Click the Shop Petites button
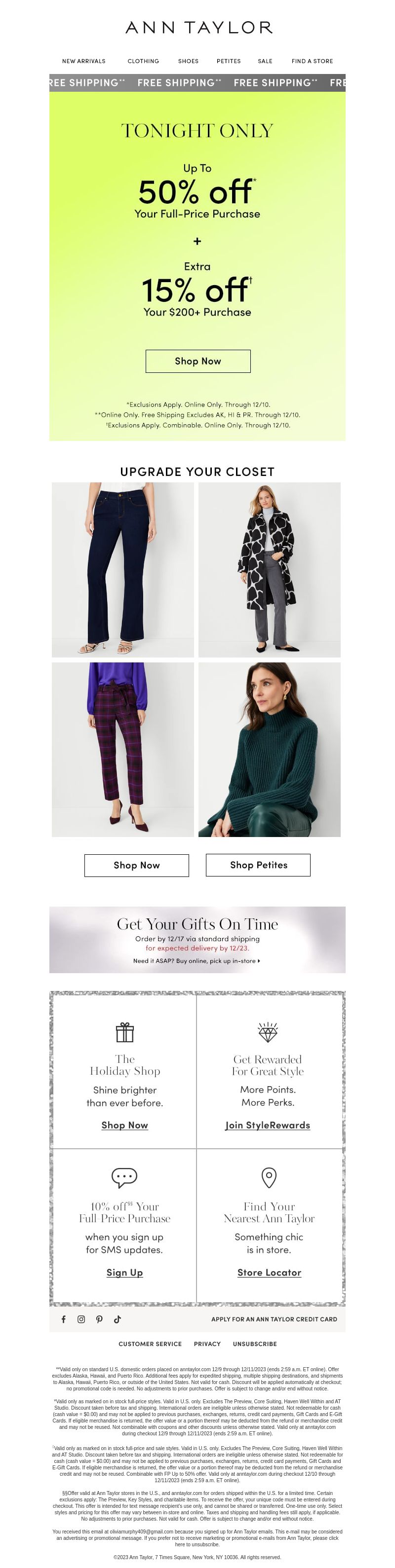Viewport: 395px width, 1568px height. [x=258, y=865]
